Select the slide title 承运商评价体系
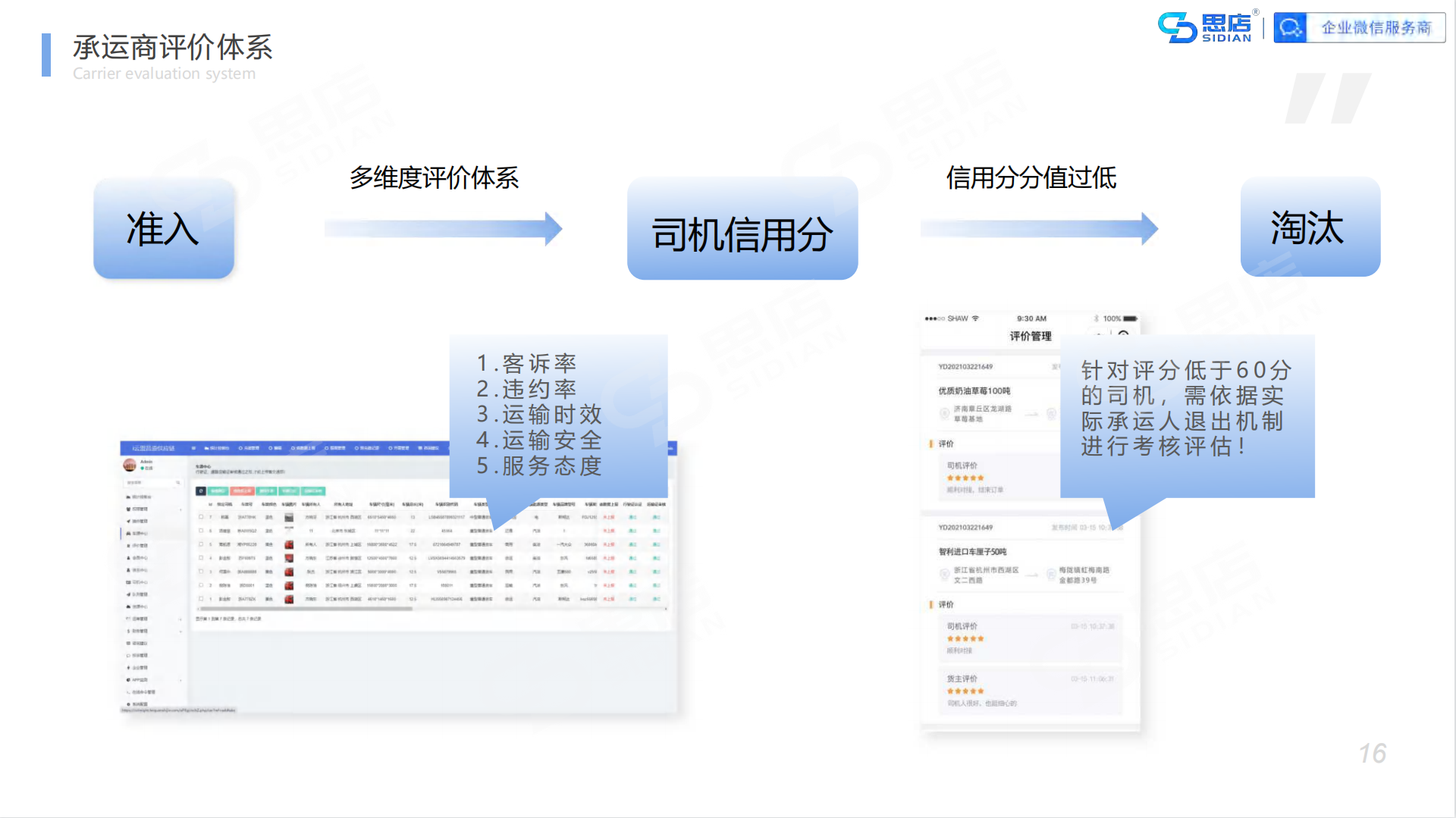The image size is (1456, 818). coord(172,47)
